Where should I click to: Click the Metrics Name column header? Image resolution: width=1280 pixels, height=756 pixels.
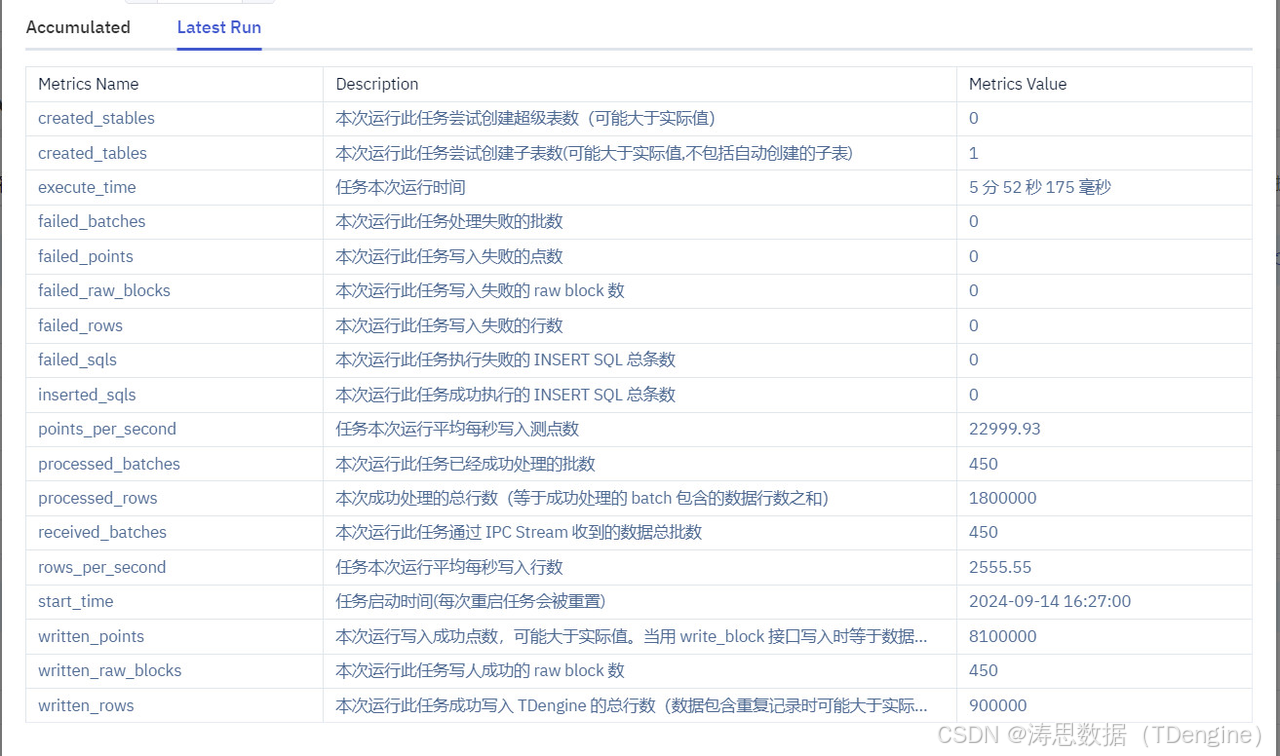tap(88, 84)
